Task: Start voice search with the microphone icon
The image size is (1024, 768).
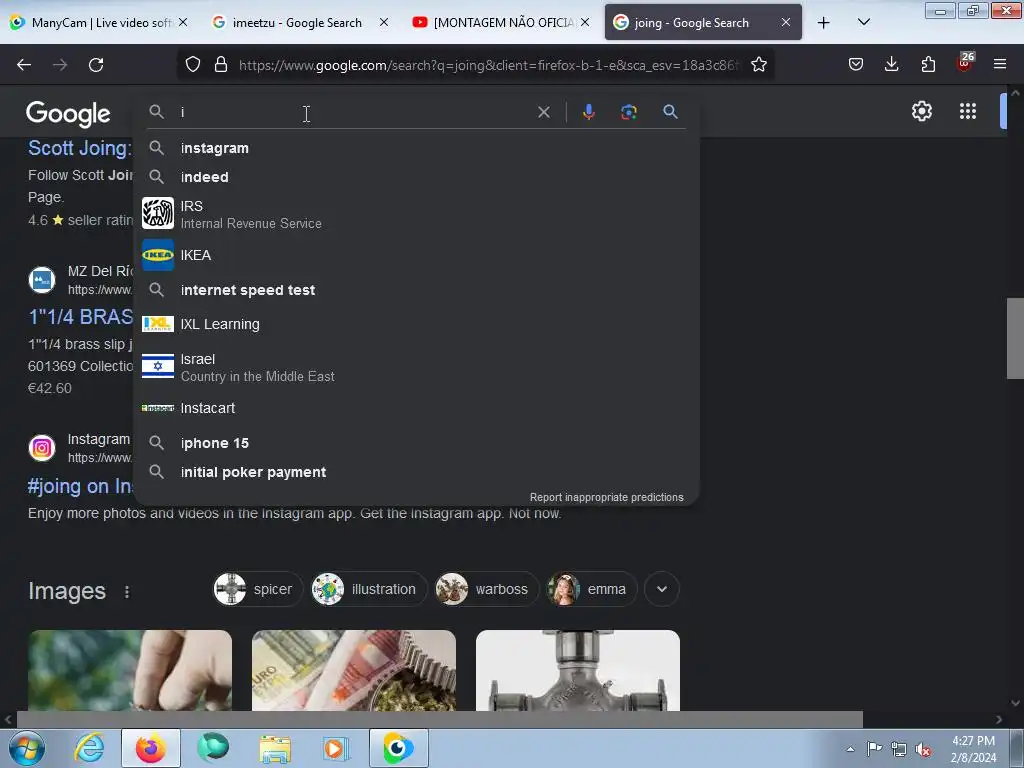Action: (x=588, y=112)
